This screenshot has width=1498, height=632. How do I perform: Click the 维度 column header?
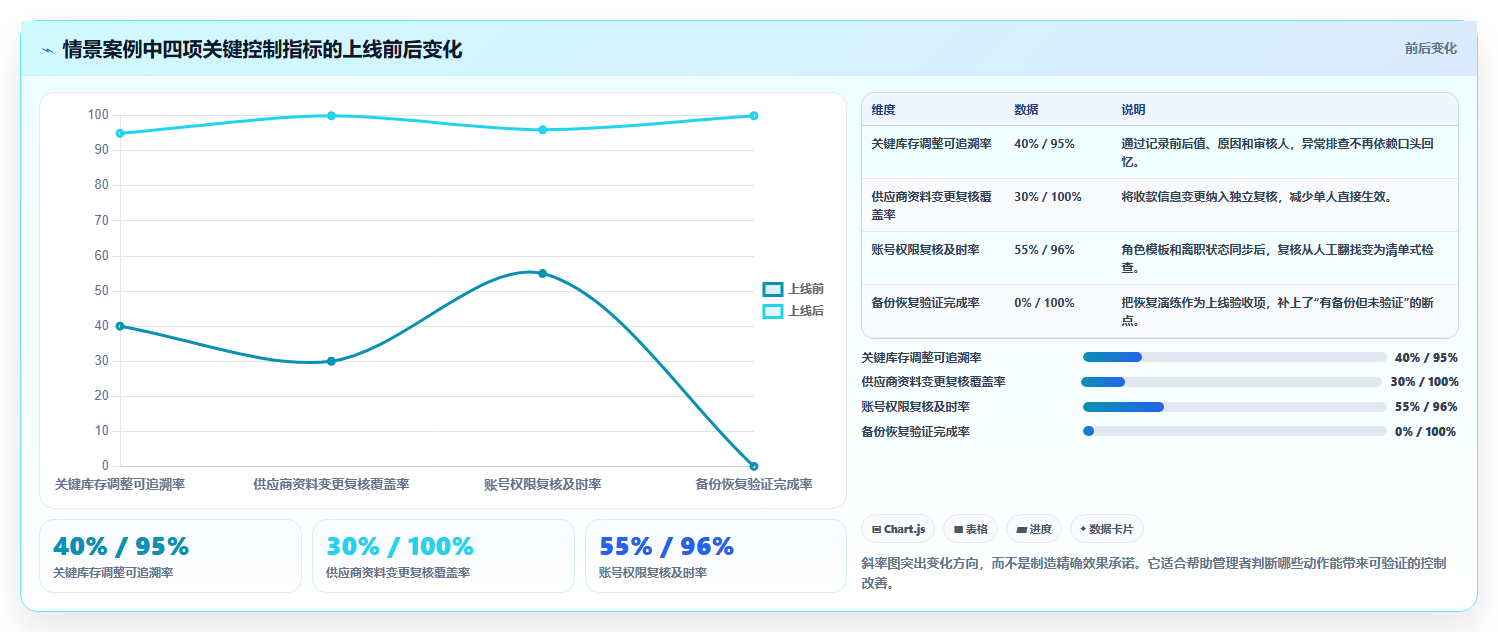coord(884,109)
